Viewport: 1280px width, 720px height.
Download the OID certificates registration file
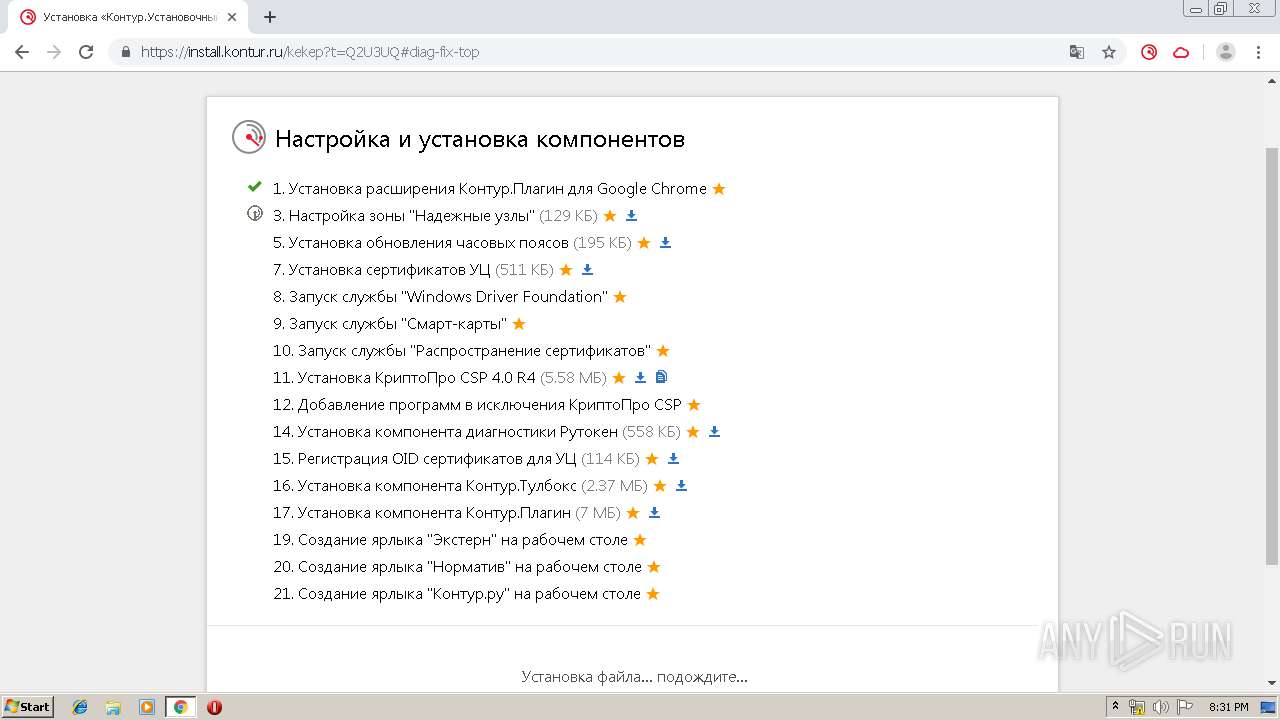tap(673, 458)
